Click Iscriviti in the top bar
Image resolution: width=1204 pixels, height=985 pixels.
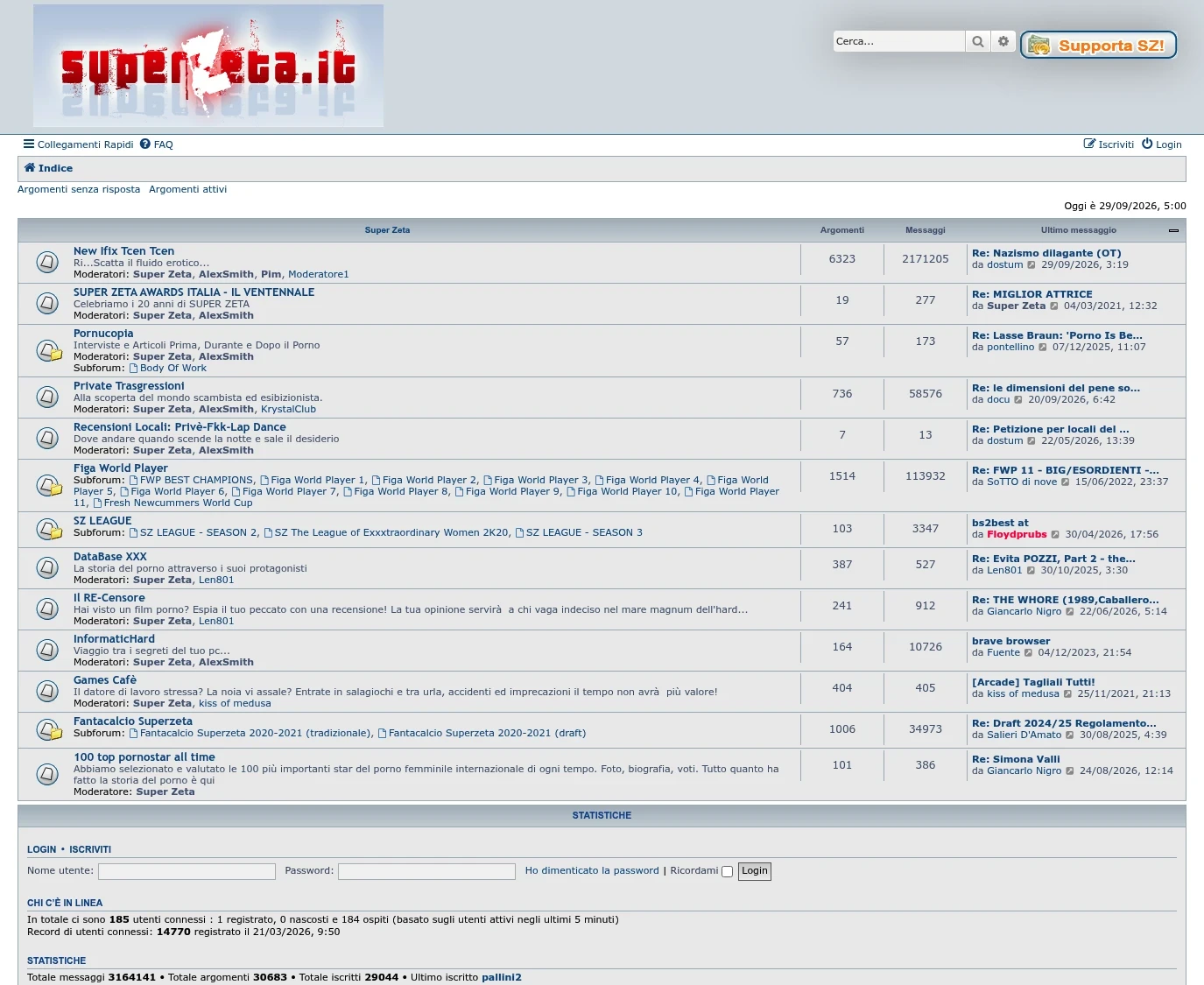point(1109,144)
